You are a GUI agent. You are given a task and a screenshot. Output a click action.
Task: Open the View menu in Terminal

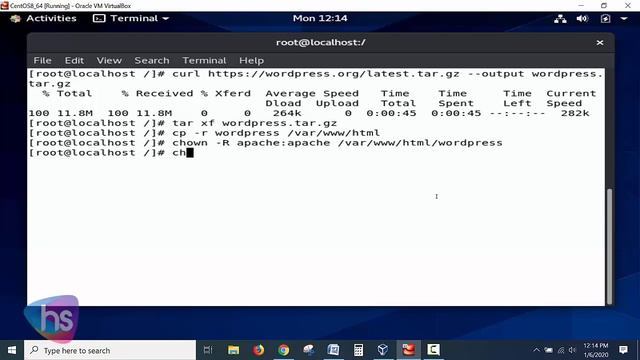pyautogui.click(x=109, y=60)
